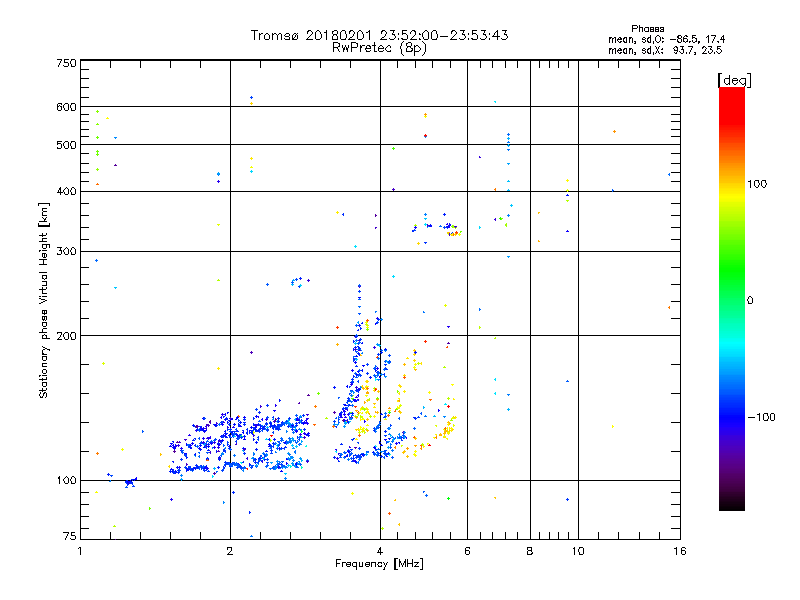The width and height of the screenshot is (800, 600).
Task: Click the x-axis tick label '10'
Action: click(x=578, y=551)
